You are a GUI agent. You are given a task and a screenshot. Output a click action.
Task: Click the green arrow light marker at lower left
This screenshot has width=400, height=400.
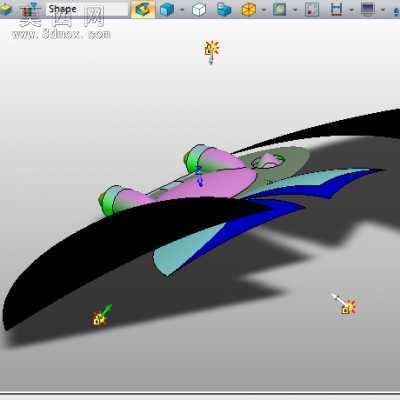[x=102, y=315]
